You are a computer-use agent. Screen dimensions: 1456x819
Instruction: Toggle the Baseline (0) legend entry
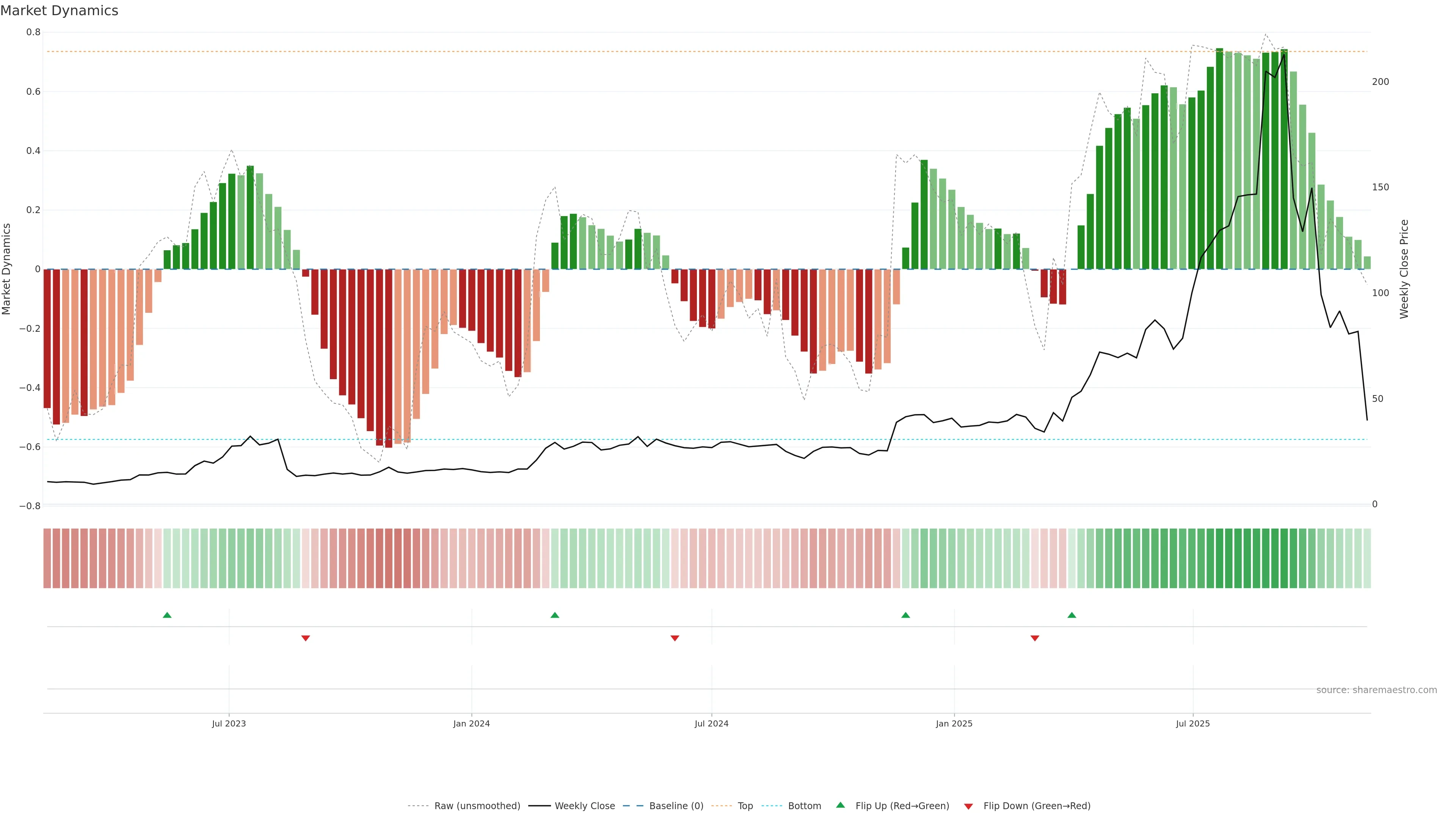click(676, 806)
